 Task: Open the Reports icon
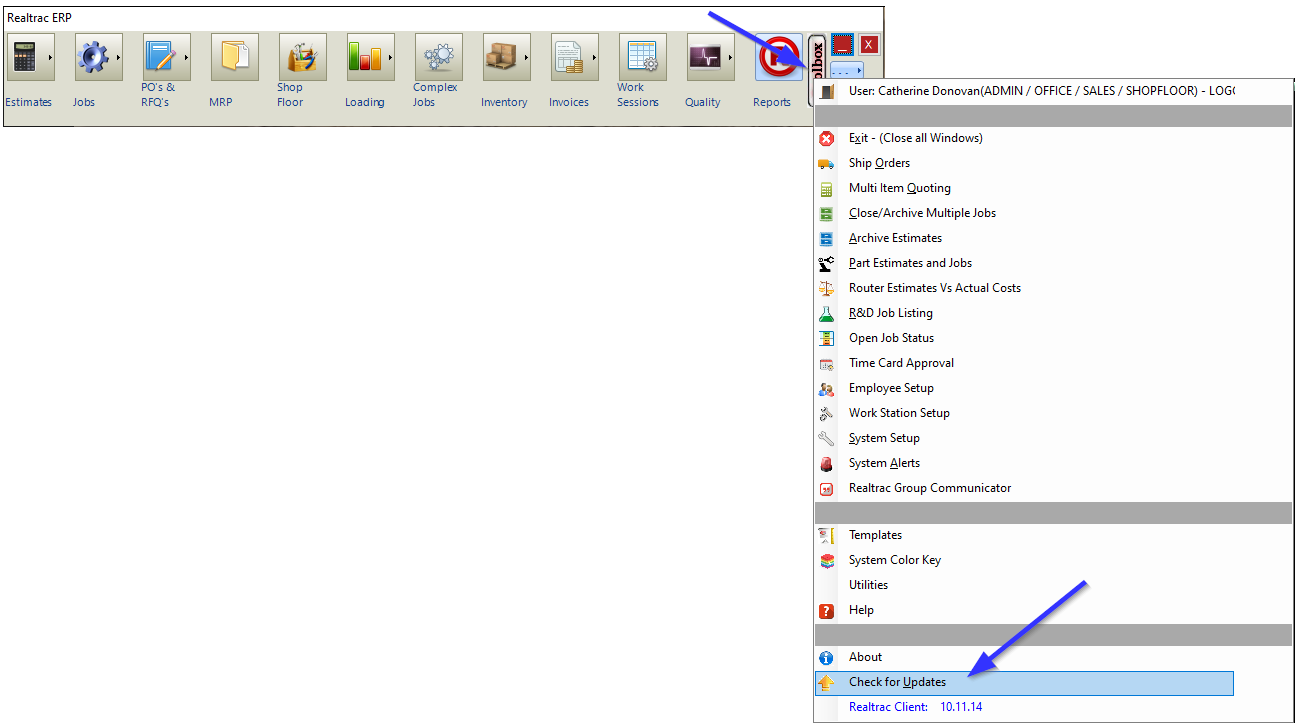779,57
